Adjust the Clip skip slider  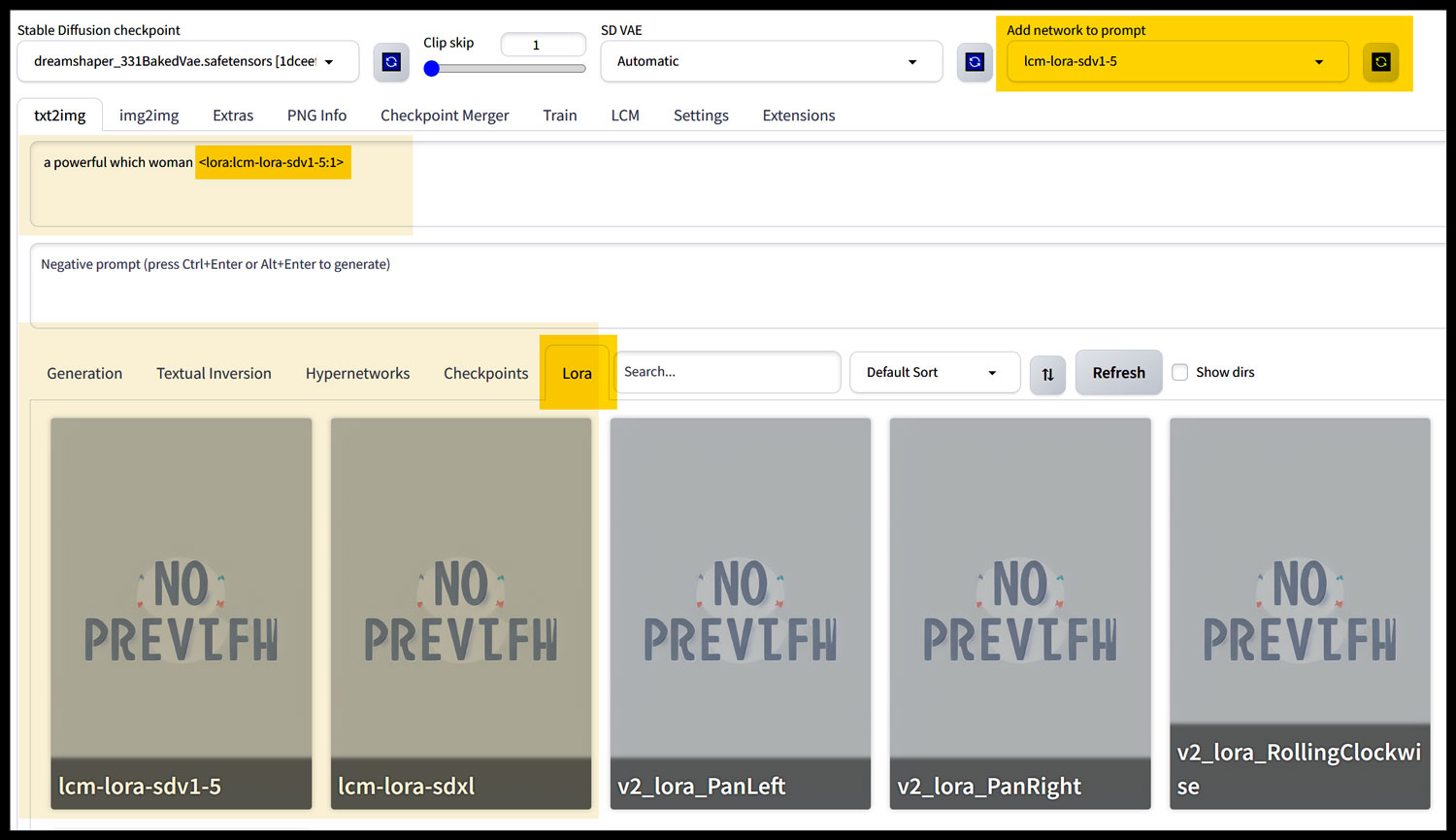click(x=505, y=69)
